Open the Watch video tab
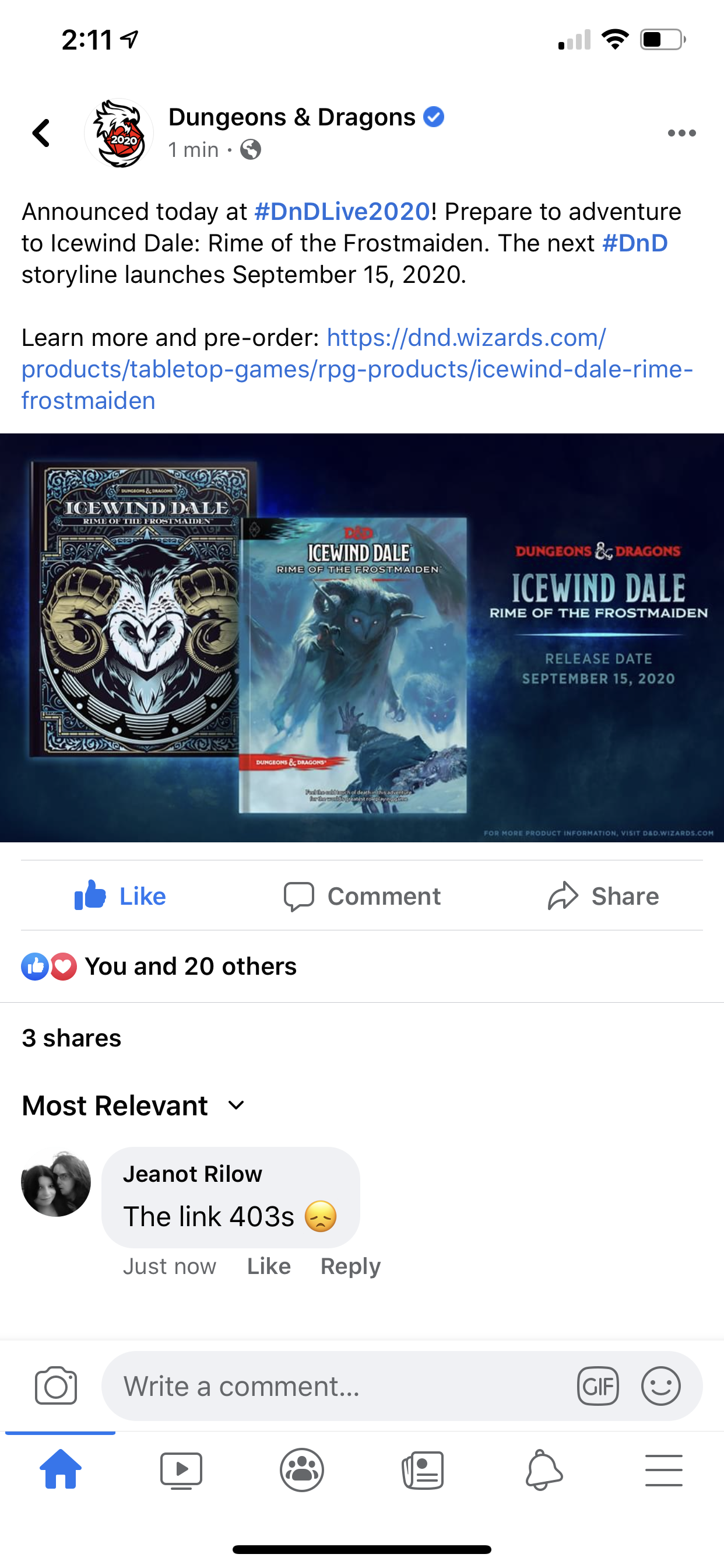Viewport: 724px width, 1568px height. tap(181, 1470)
